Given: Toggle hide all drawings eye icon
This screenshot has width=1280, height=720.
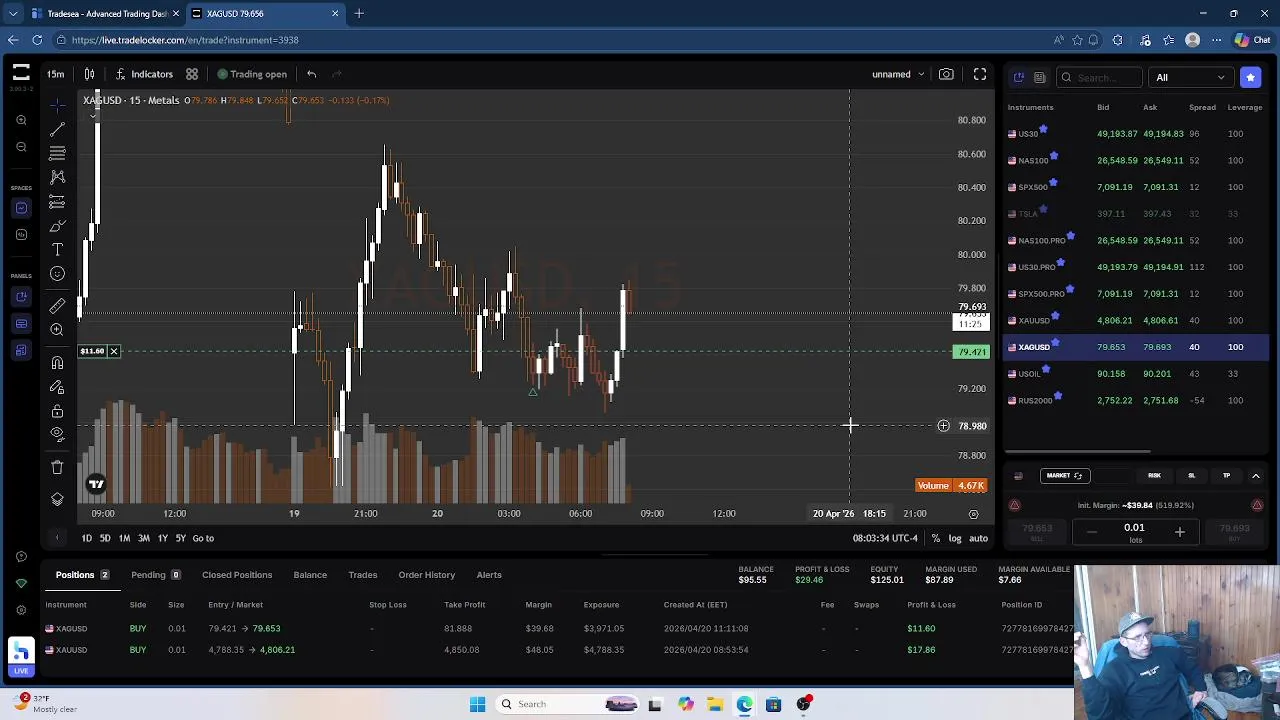Looking at the screenshot, I should [57, 434].
